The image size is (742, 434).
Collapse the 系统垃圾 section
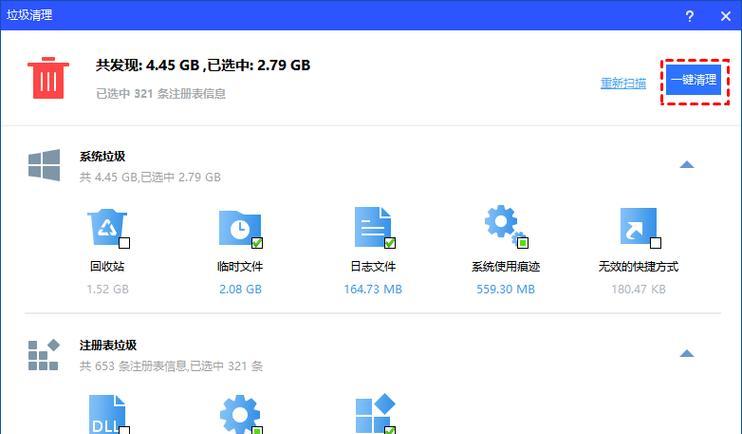687,165
